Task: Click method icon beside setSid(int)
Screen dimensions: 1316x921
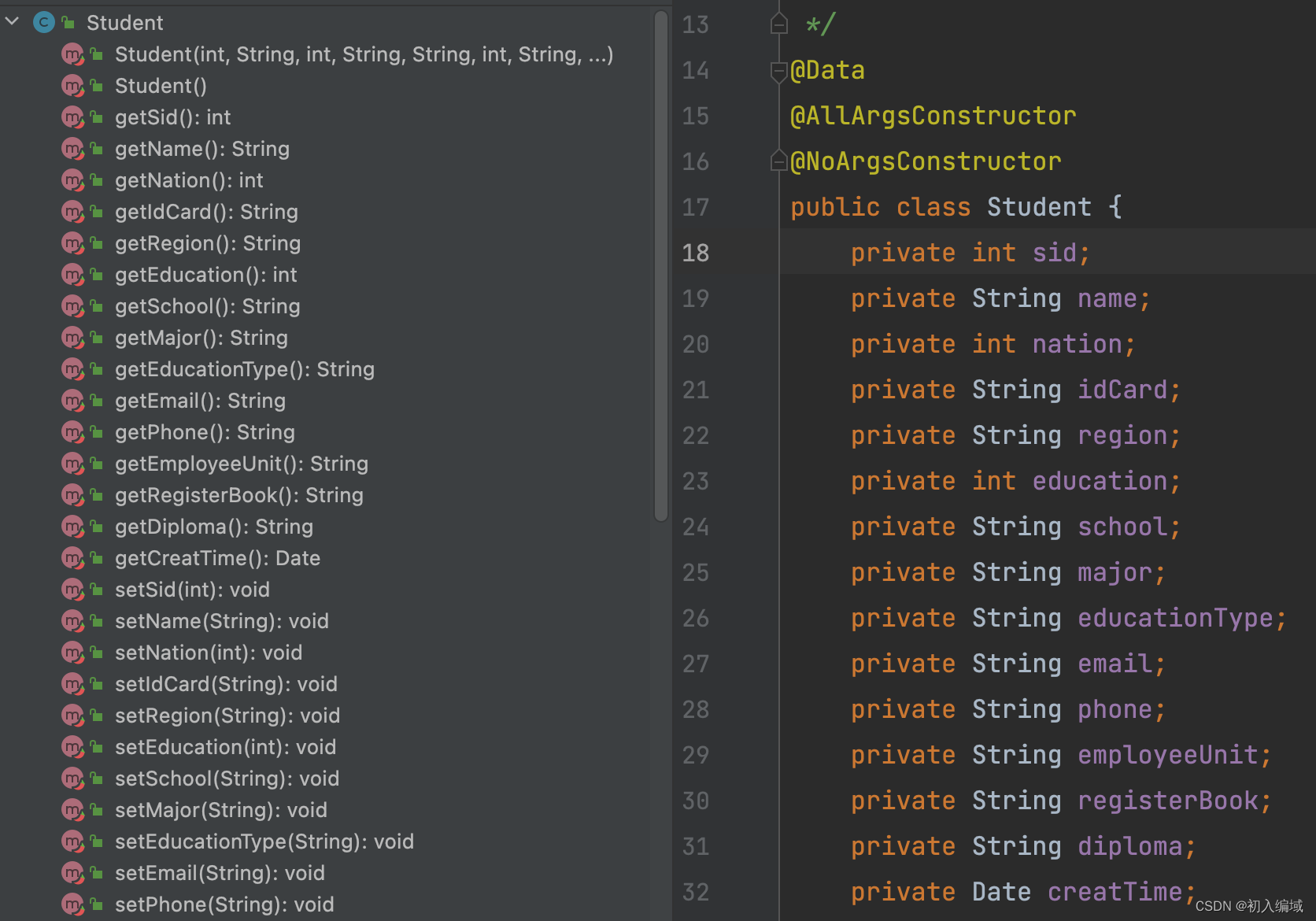Action: point(72,590)
